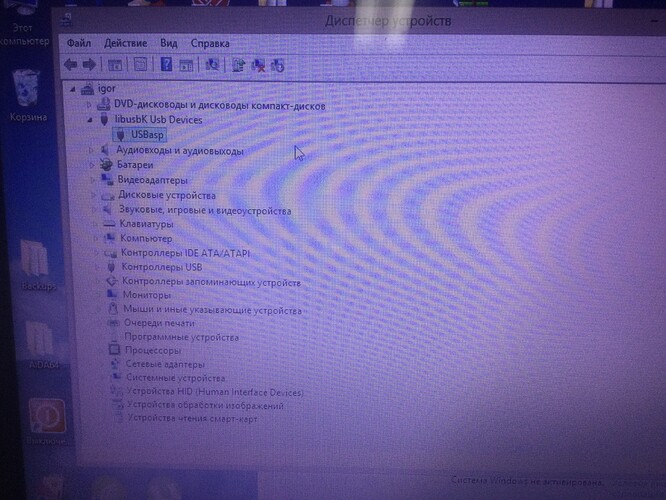
Task: Select the Батареи category
Action: coord(135,165)
